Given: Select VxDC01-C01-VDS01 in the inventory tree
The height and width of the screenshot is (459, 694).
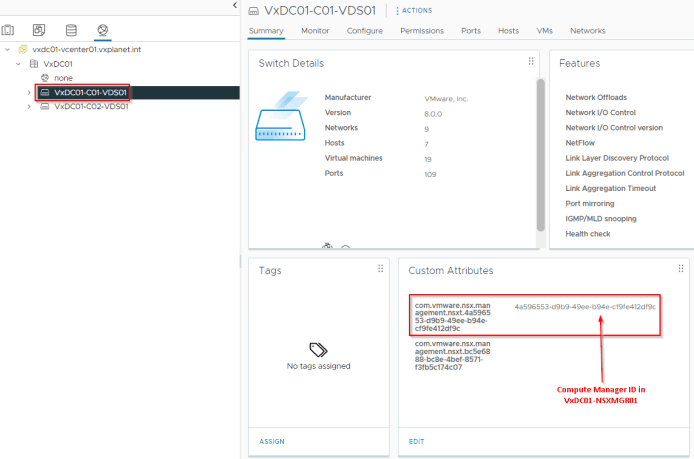Looking at the screenshot, I should (90, 93).
